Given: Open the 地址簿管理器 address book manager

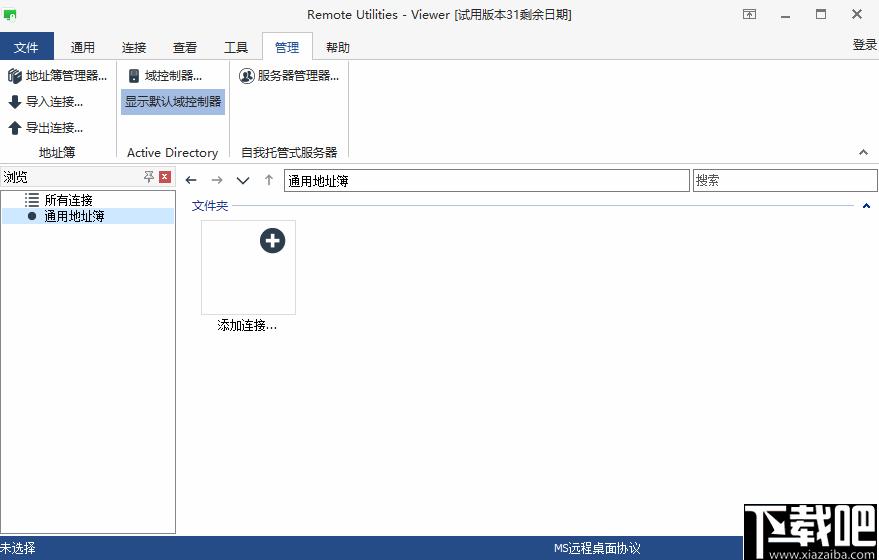Looking at the screenshot, I should 57,76.
